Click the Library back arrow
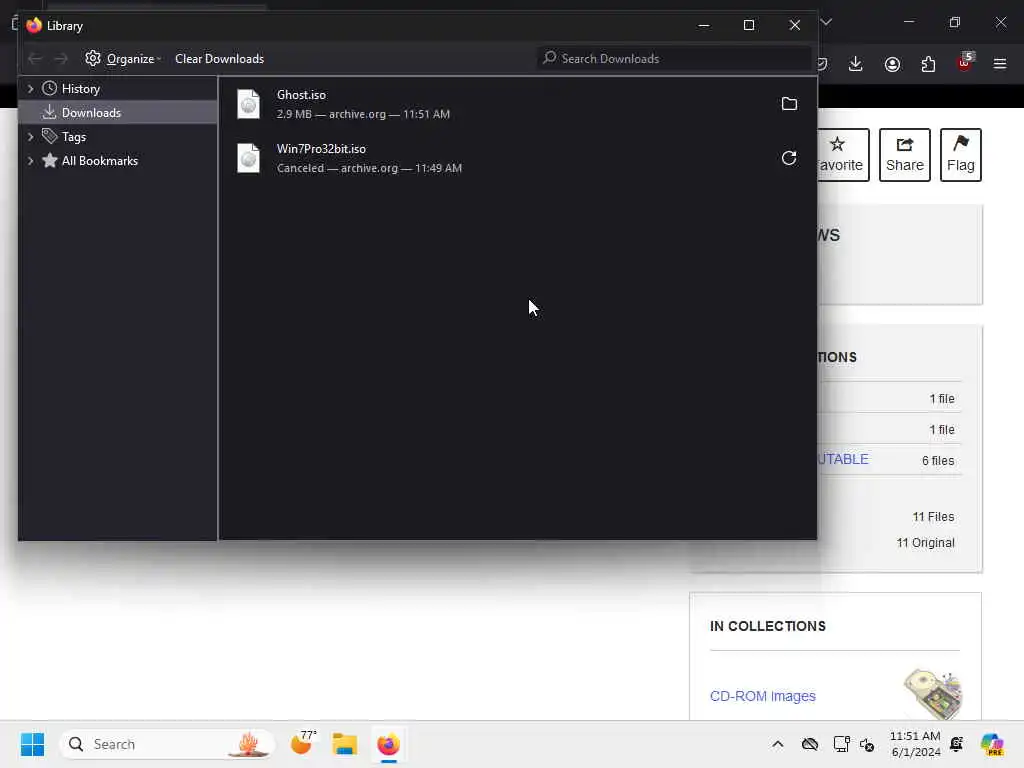 [x=35, y=59]
